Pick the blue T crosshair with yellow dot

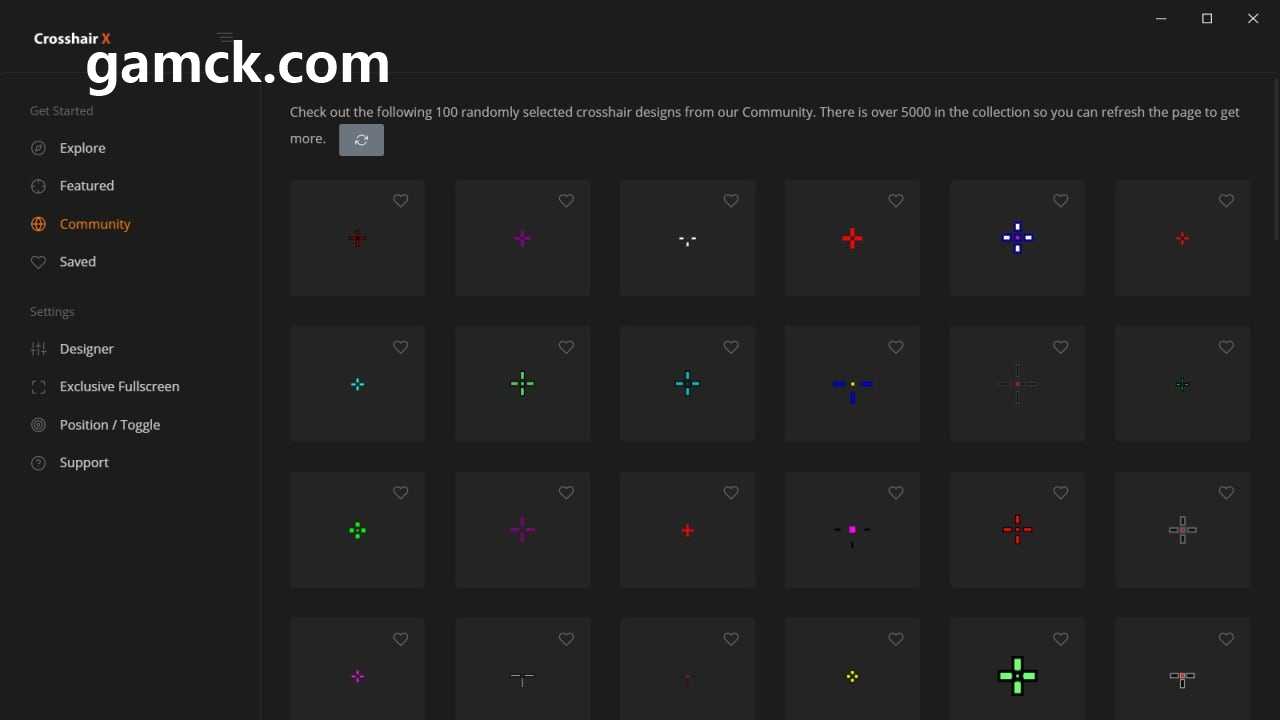(852, 384)
